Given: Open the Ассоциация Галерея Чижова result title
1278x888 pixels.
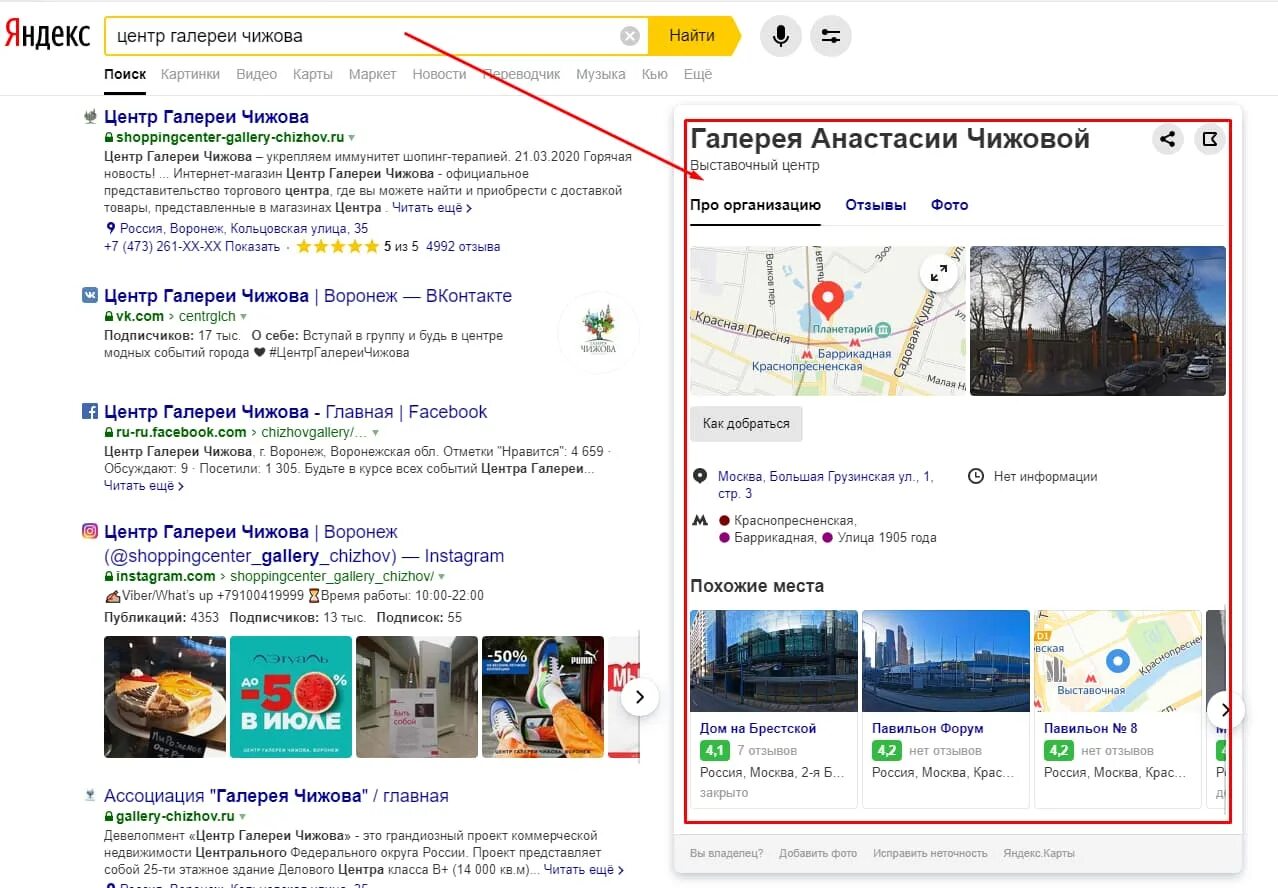Looking at the screenshot, I should pos(276,796).
